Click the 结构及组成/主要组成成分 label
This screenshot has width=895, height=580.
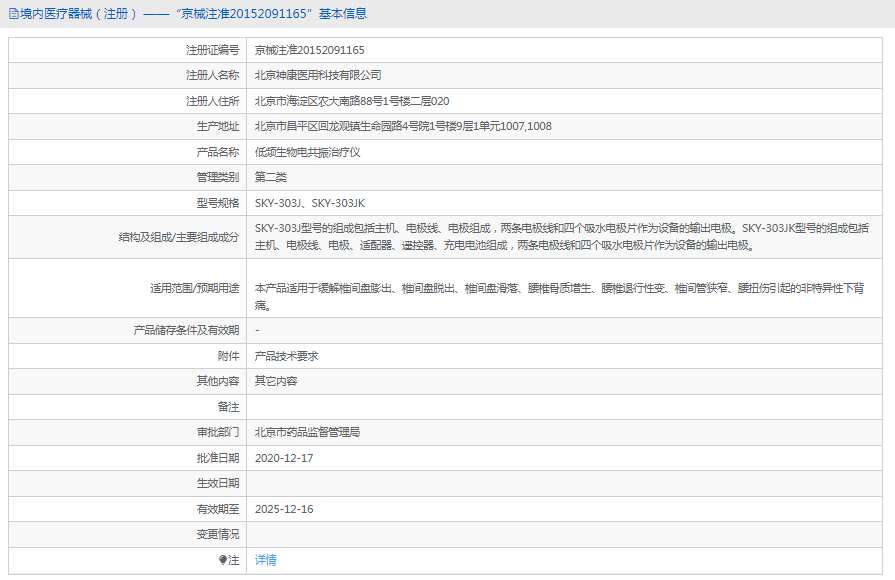pos(179,237)
